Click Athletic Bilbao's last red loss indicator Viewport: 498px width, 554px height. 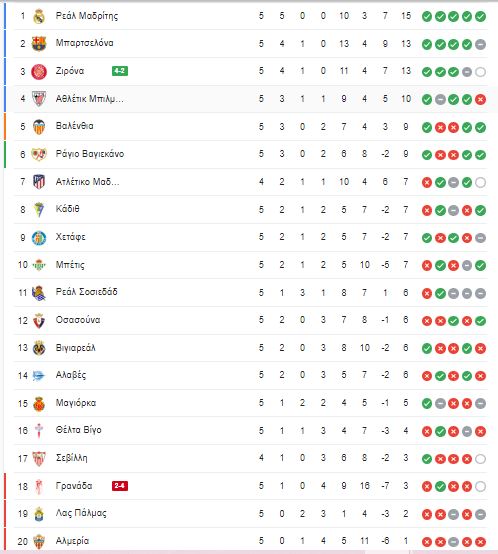point(480,99)
